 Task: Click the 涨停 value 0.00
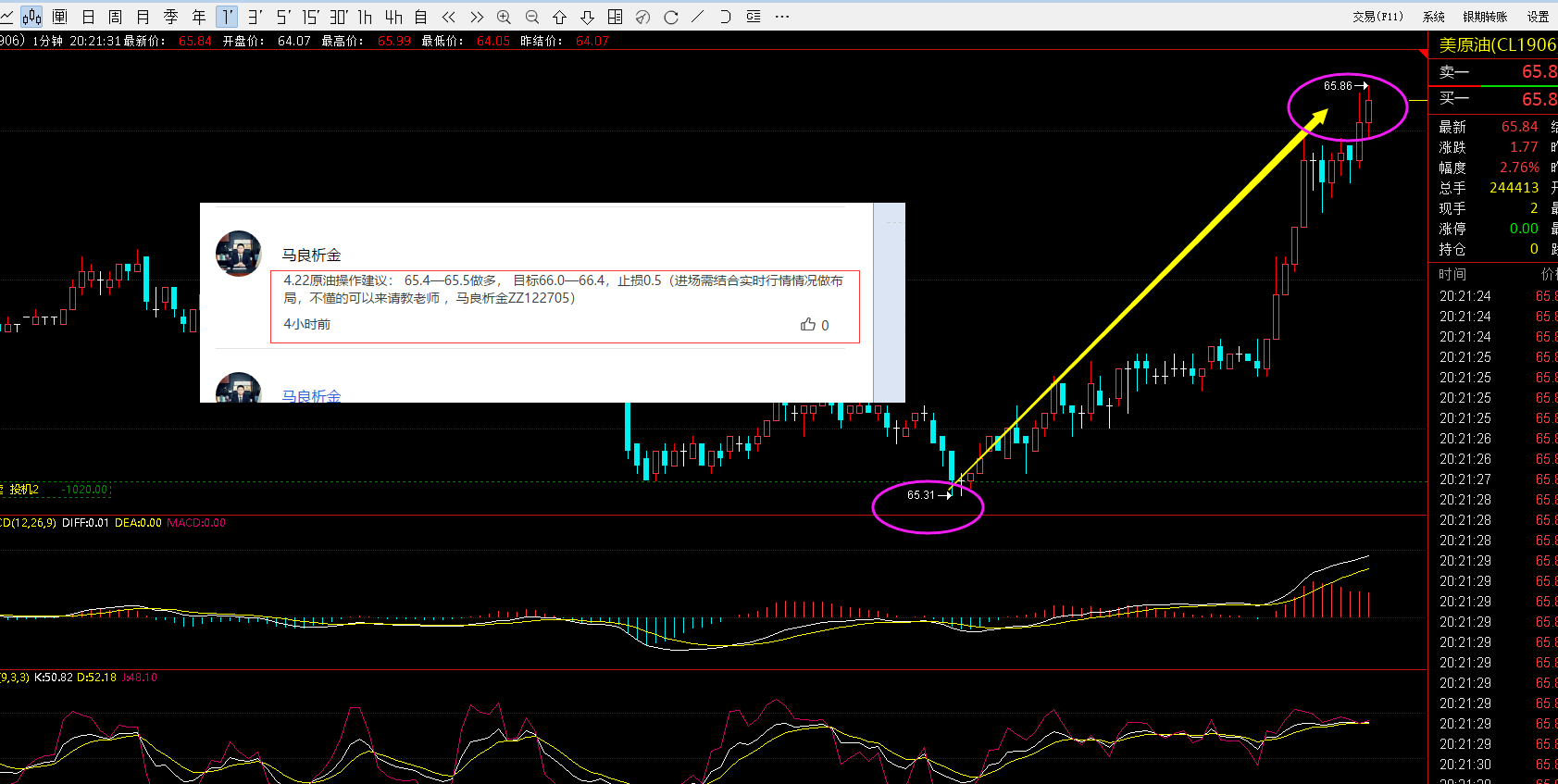(x=1524, y=229)
